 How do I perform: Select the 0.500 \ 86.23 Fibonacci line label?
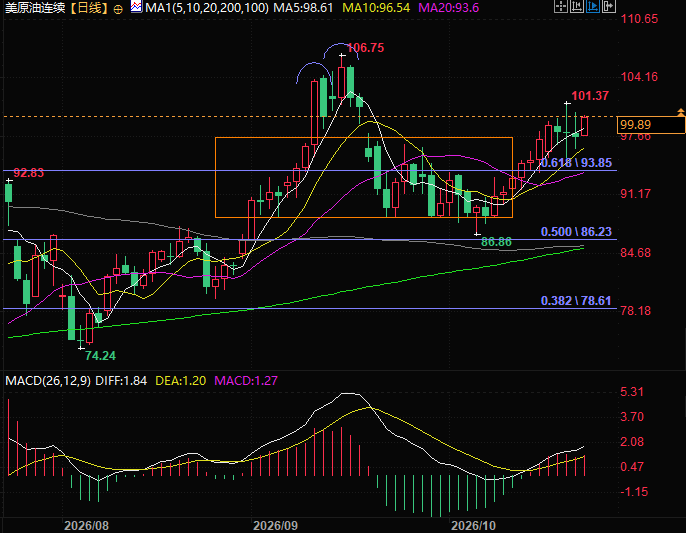click(x=576, y=231)
